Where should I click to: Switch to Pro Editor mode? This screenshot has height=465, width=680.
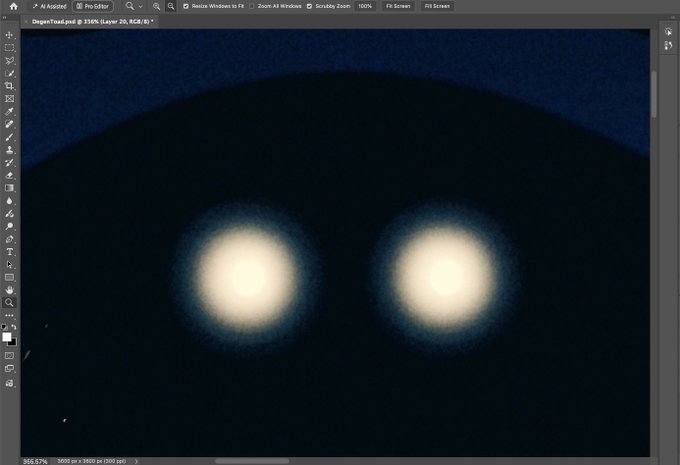point(93,6)
